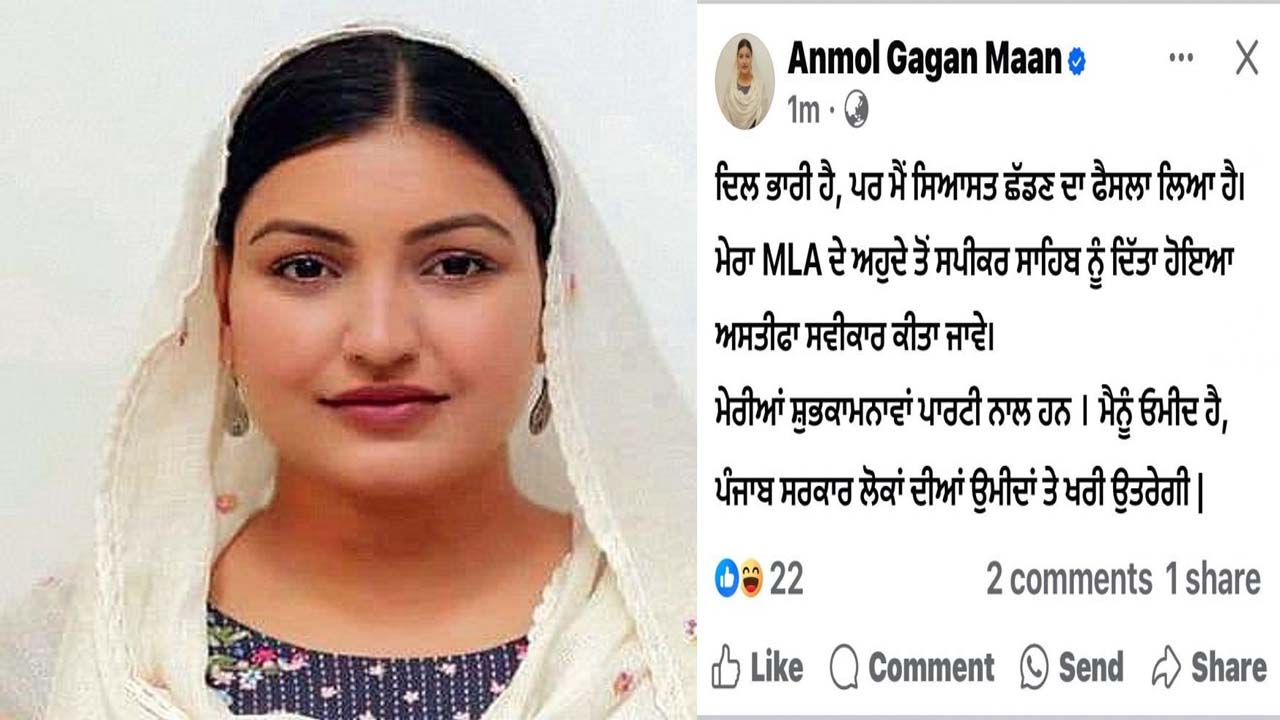Viewport: 1280px width, 720px height.
Task: Click the Send button label
Action: coord(1091,667)
